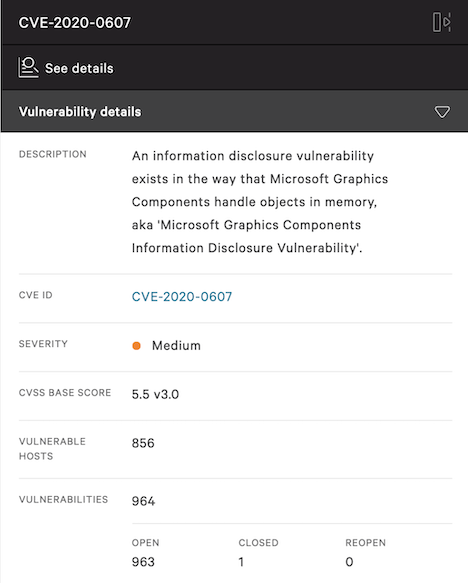Click the OPEN column label
The height and width of the screenshot is (583, 468).
click(145, 542)
